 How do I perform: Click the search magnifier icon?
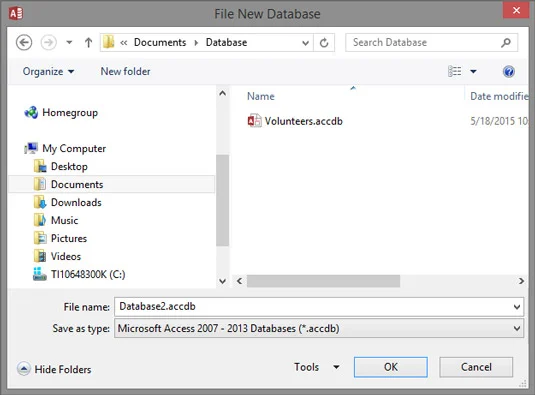506,42
